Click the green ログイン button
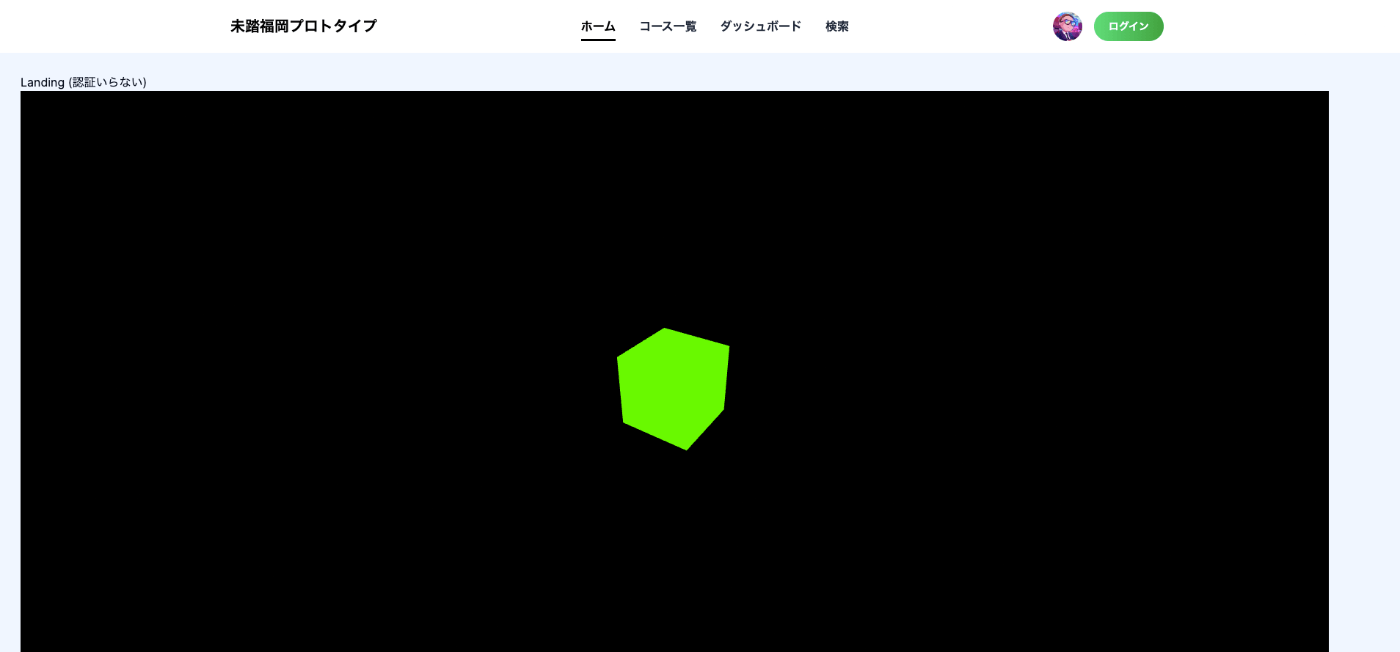This screenshot has width=1400, height=652. 1128,26
